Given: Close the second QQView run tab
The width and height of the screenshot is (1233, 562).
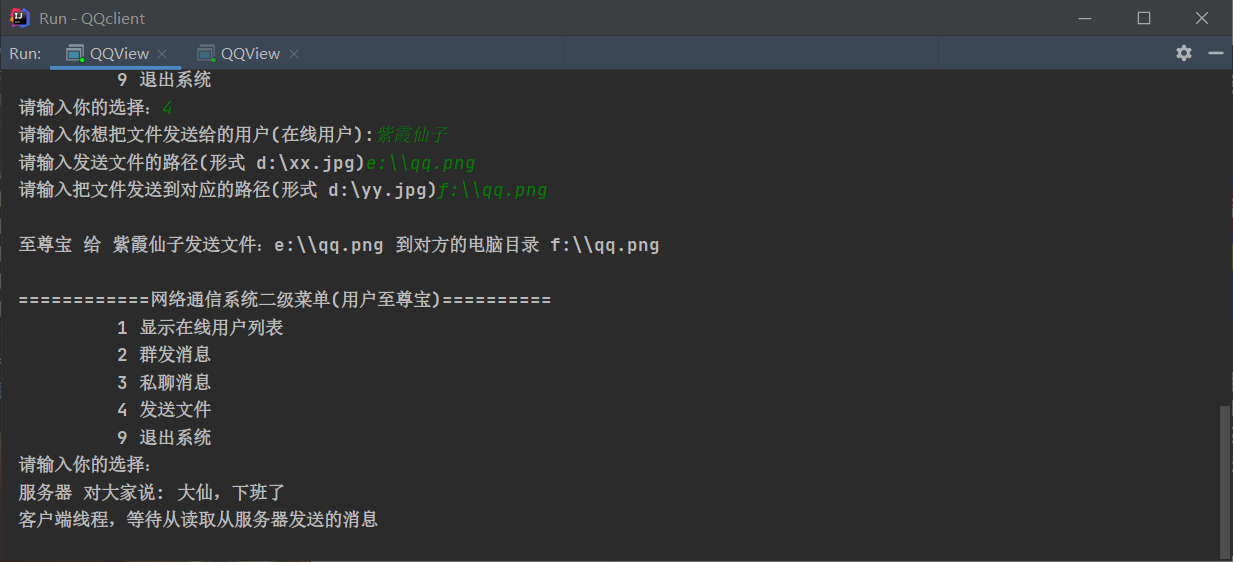Looking at the screenshot, I should coord(294,54).
